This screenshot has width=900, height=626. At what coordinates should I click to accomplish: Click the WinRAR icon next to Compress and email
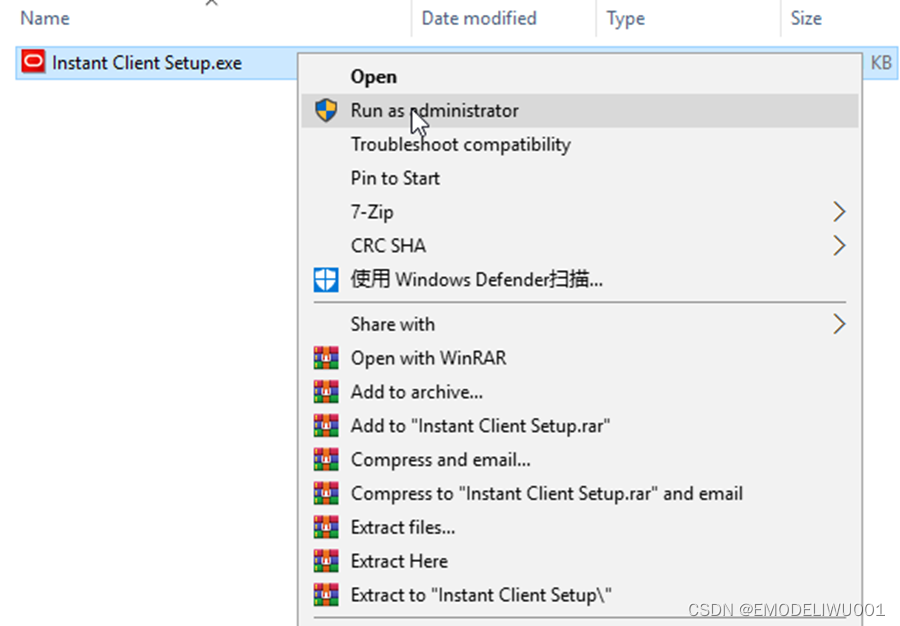pyautogui.click(x=326, y=460)
